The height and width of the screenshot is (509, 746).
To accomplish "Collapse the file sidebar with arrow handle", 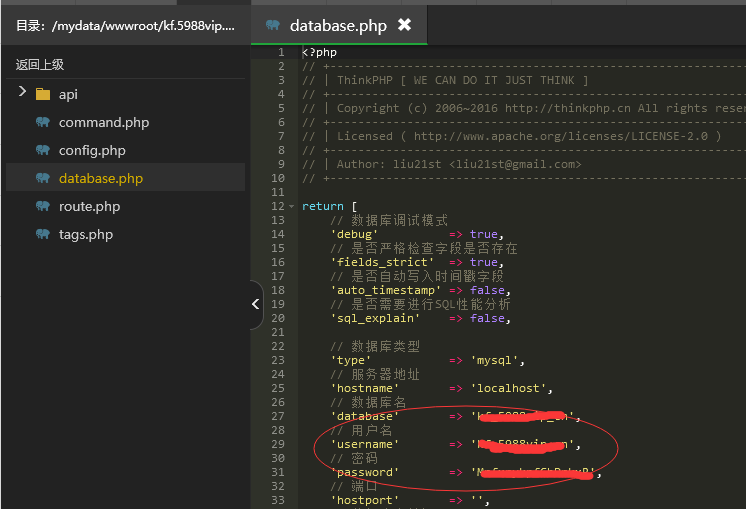I will (255, 304).
